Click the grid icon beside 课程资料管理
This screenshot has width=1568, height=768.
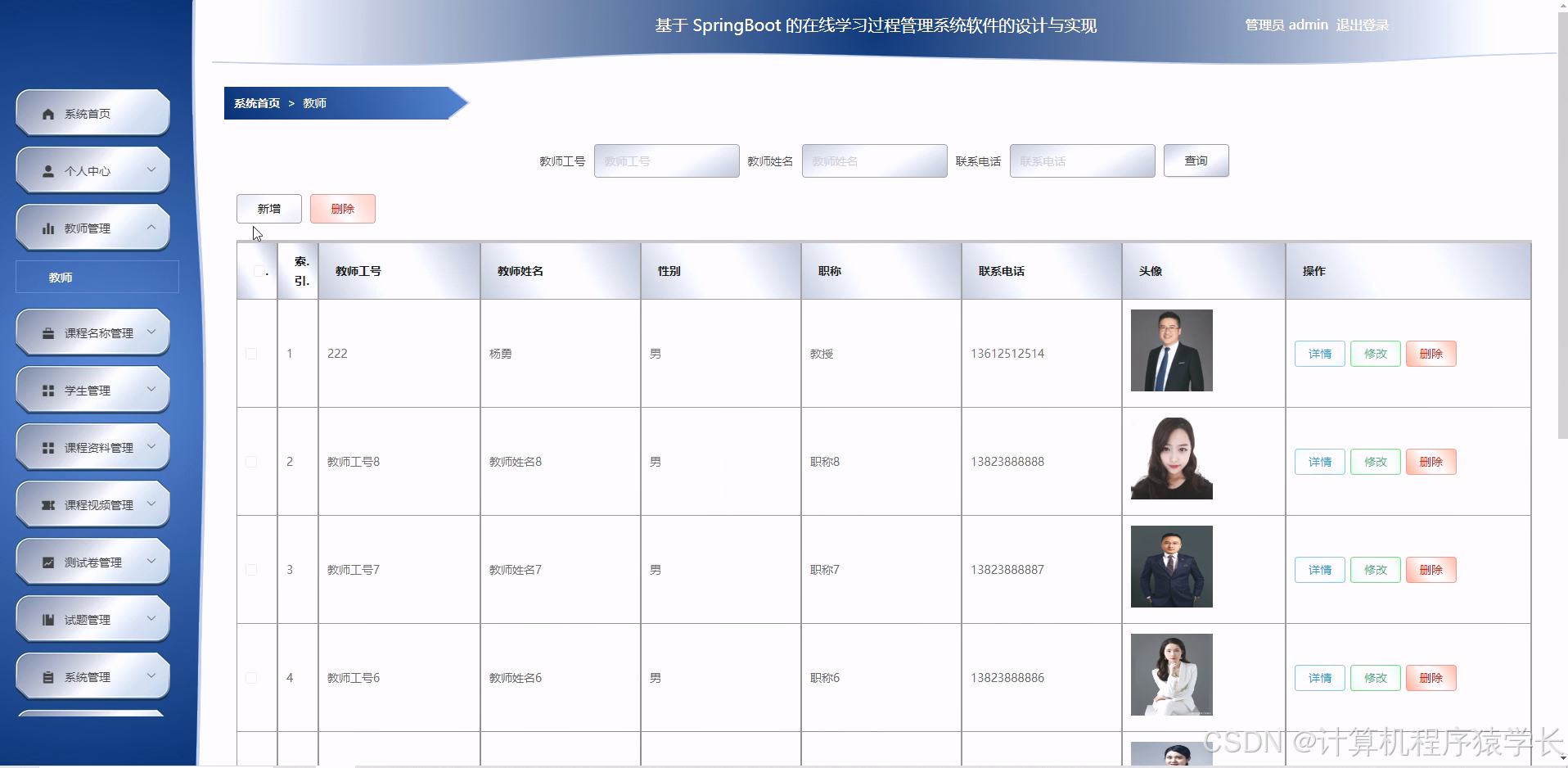click(x=48, y=449)
